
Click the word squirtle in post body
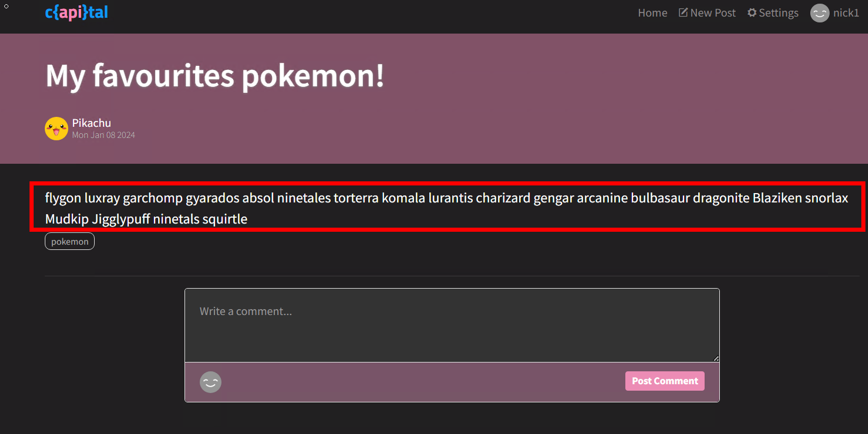point(225,219)
